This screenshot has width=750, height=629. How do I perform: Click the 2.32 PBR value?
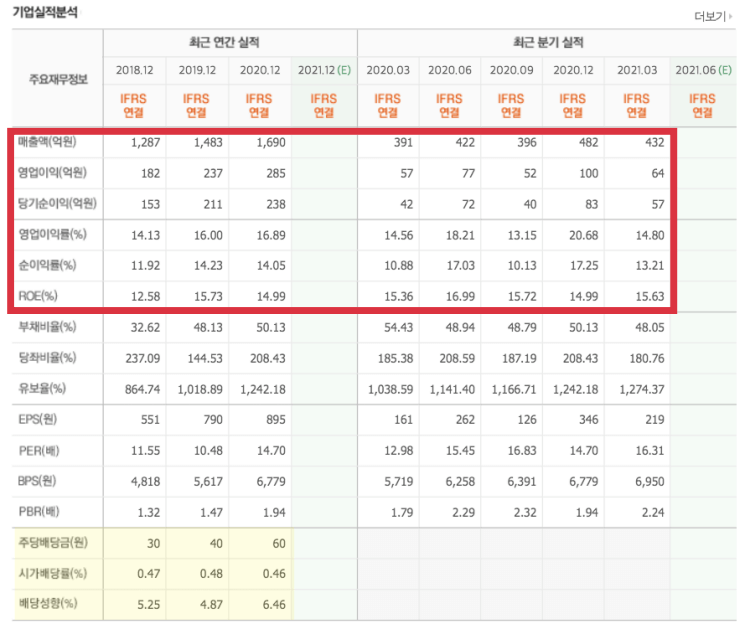click(525, 512)
